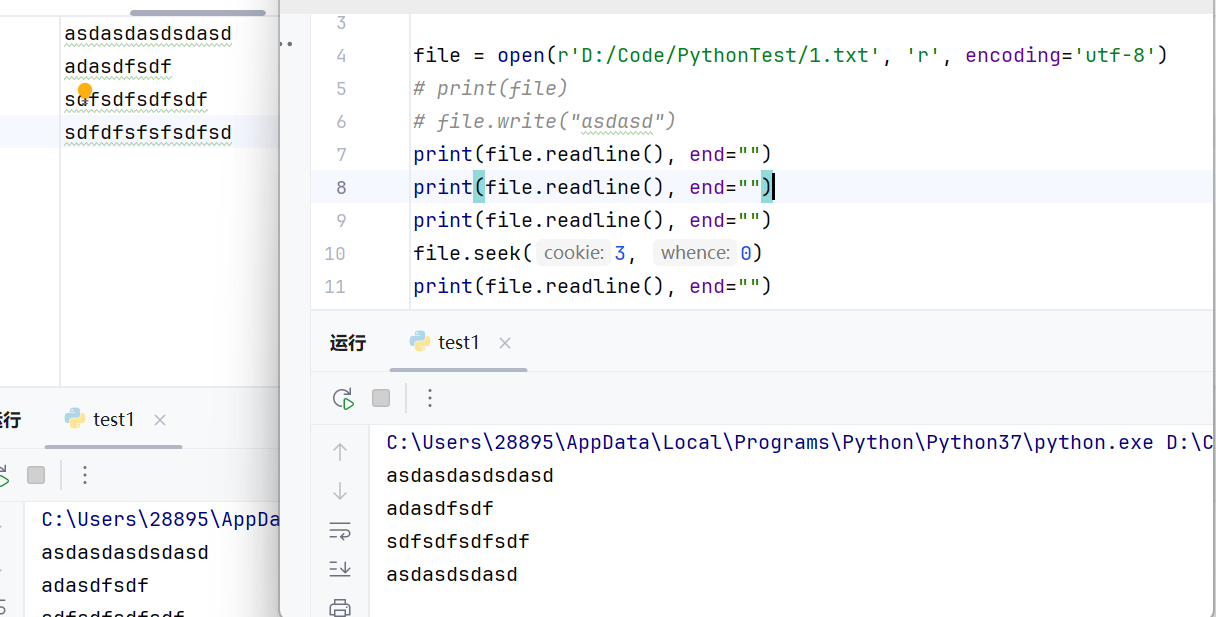Click the comment '# print(file)'

click(490, 88)
